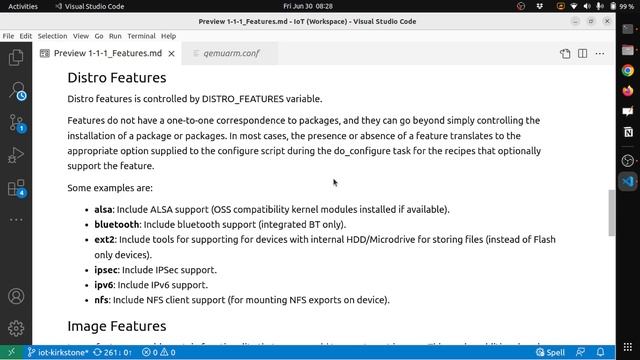Open the Selection menu

point(52,36)
